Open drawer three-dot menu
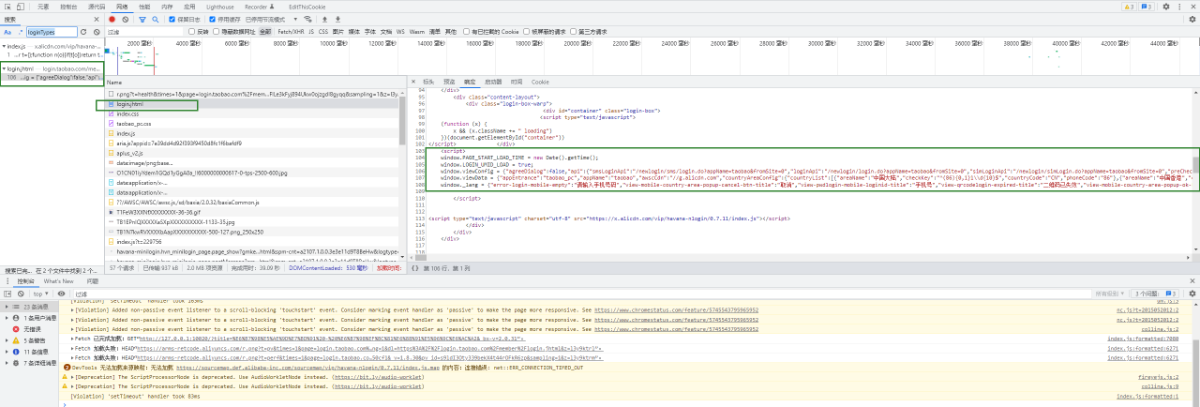This screenshot has height=407, width=1200. coord(7,281)
